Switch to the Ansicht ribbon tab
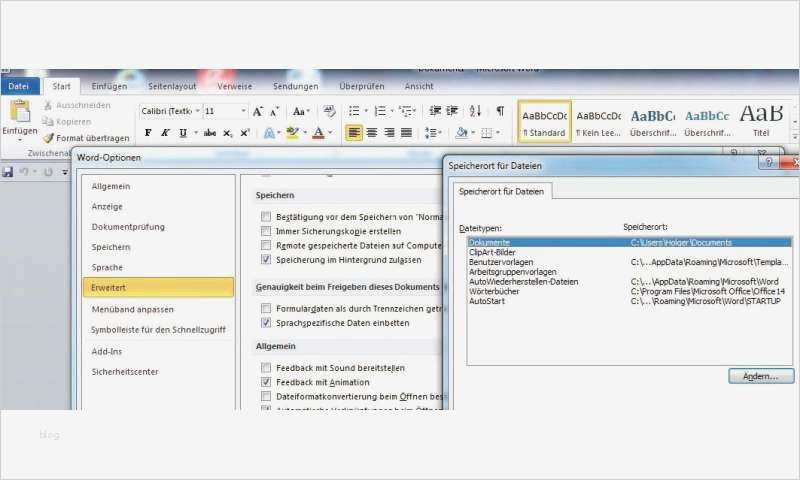This screenshot has height=480, width=800. click(419, 86)
